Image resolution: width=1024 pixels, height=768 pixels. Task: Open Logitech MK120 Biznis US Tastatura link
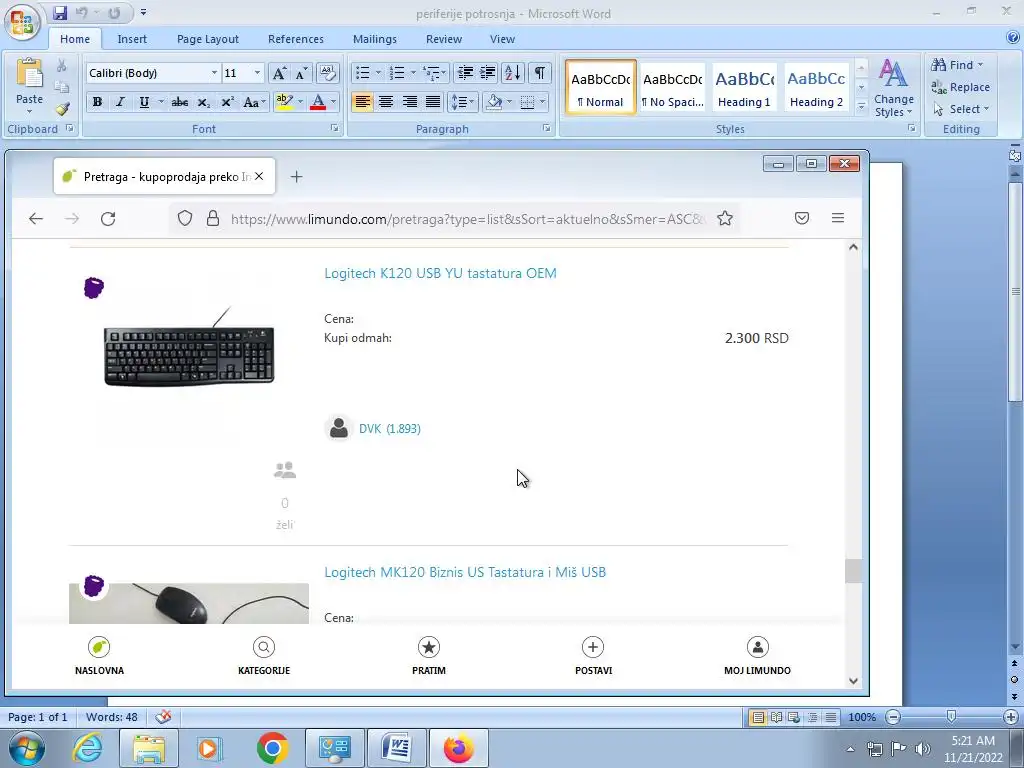click(465, 572)
